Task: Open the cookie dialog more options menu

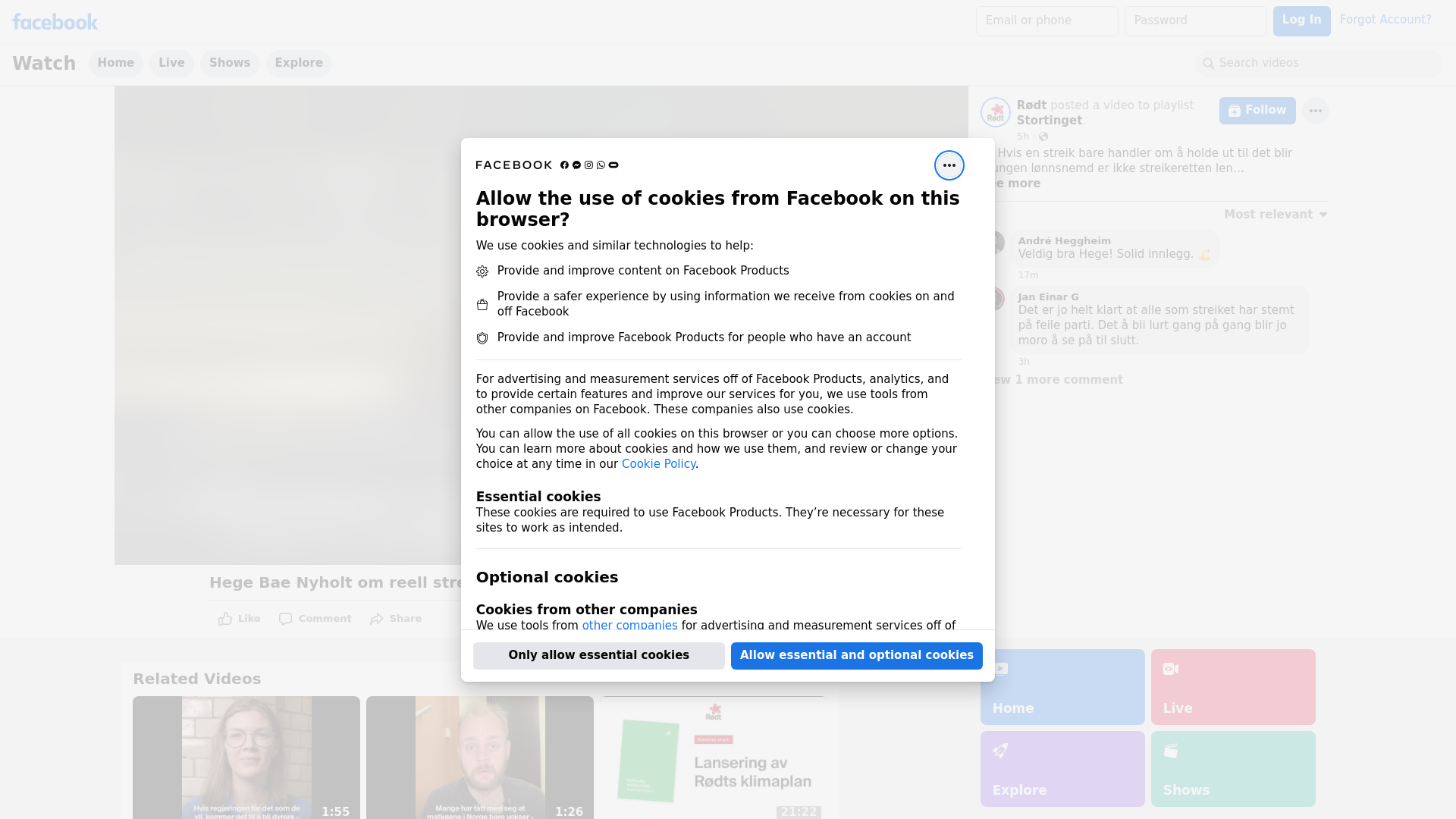Action: click(x=949, y=165)
